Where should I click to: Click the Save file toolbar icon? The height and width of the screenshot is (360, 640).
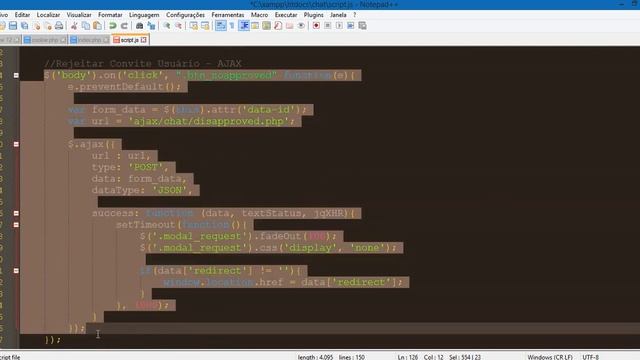tap(13, 26)
